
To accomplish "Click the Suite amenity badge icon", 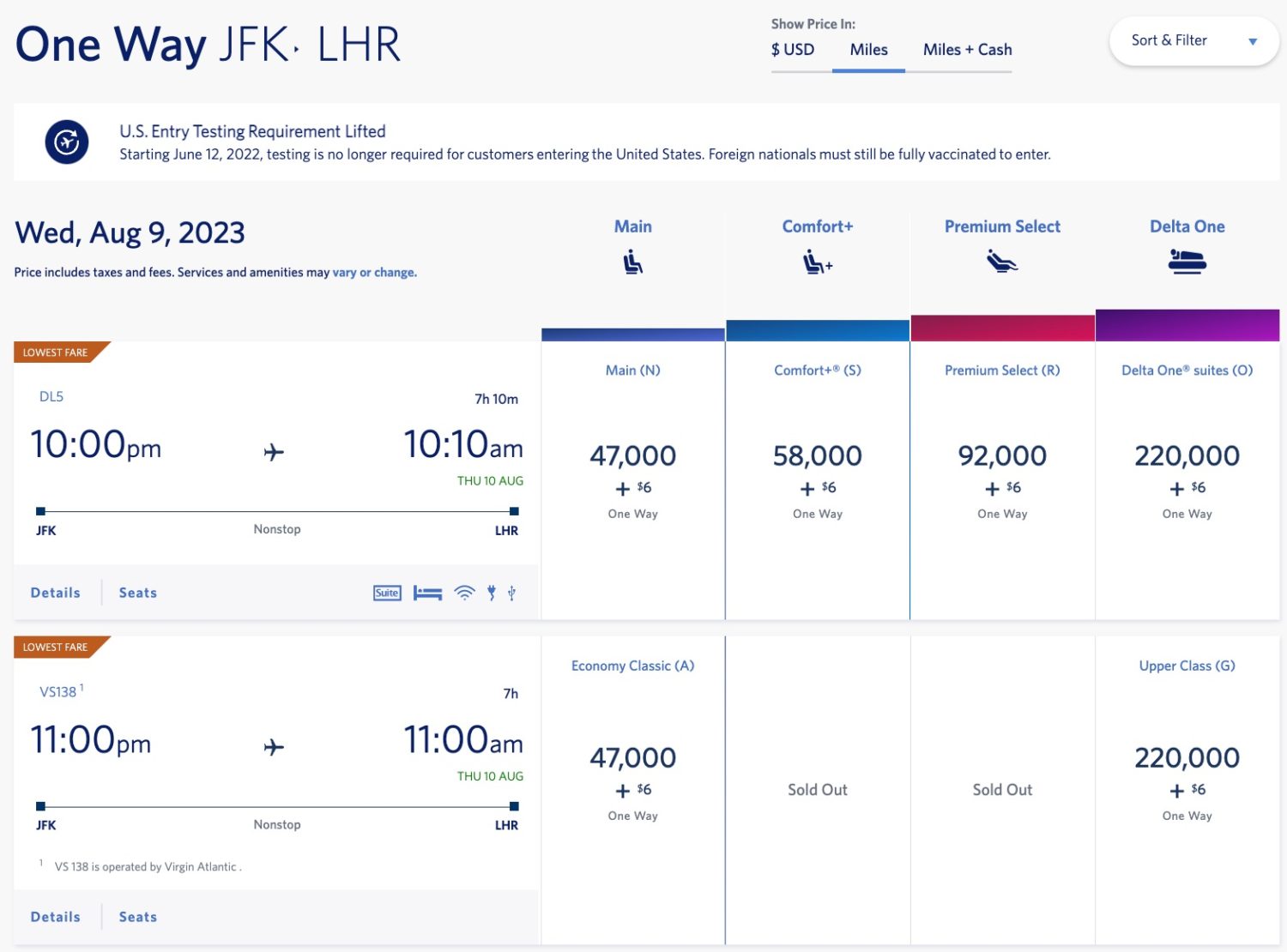I will tap(386, 592).
